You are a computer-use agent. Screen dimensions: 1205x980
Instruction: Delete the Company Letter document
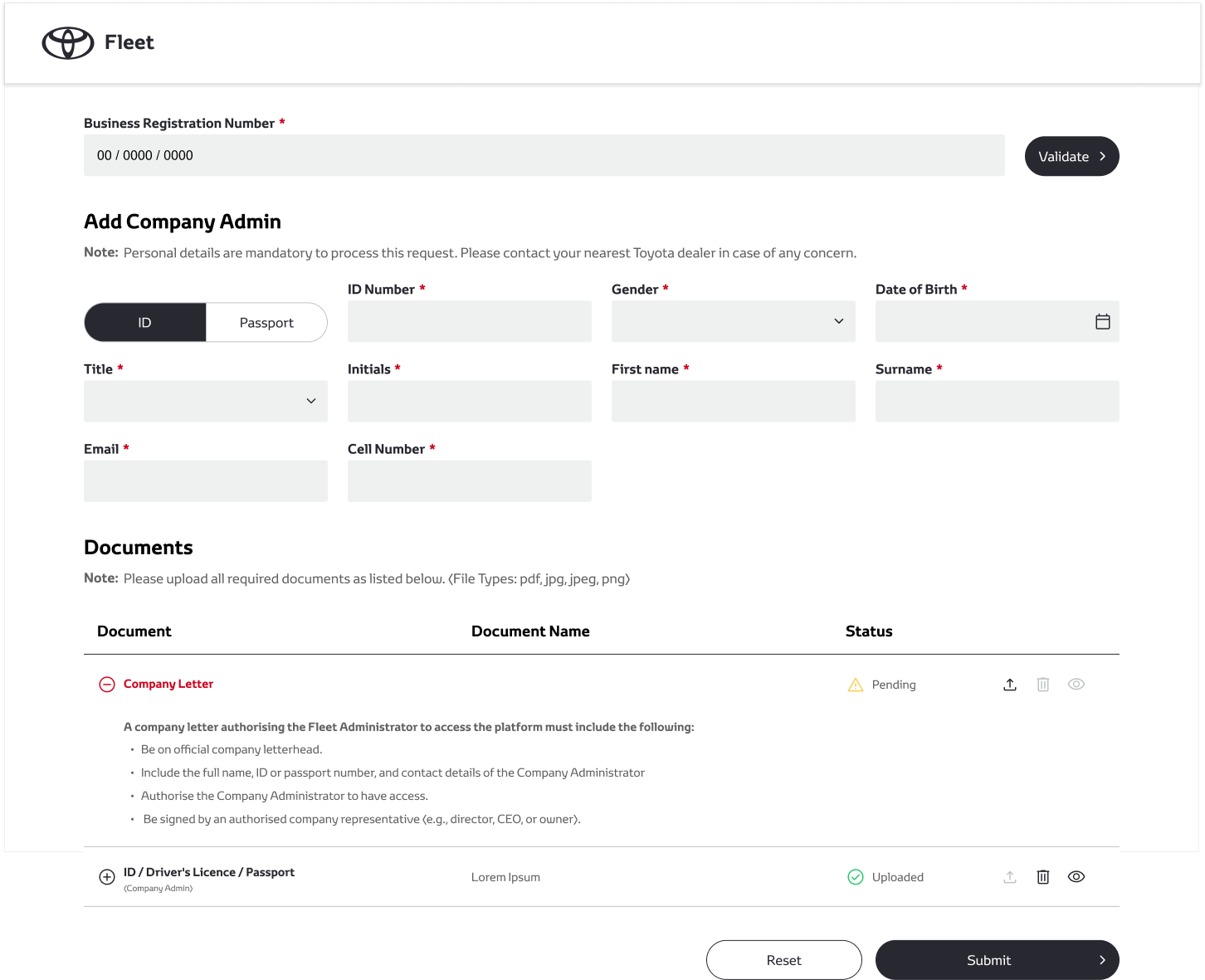tap(1043, 685)
